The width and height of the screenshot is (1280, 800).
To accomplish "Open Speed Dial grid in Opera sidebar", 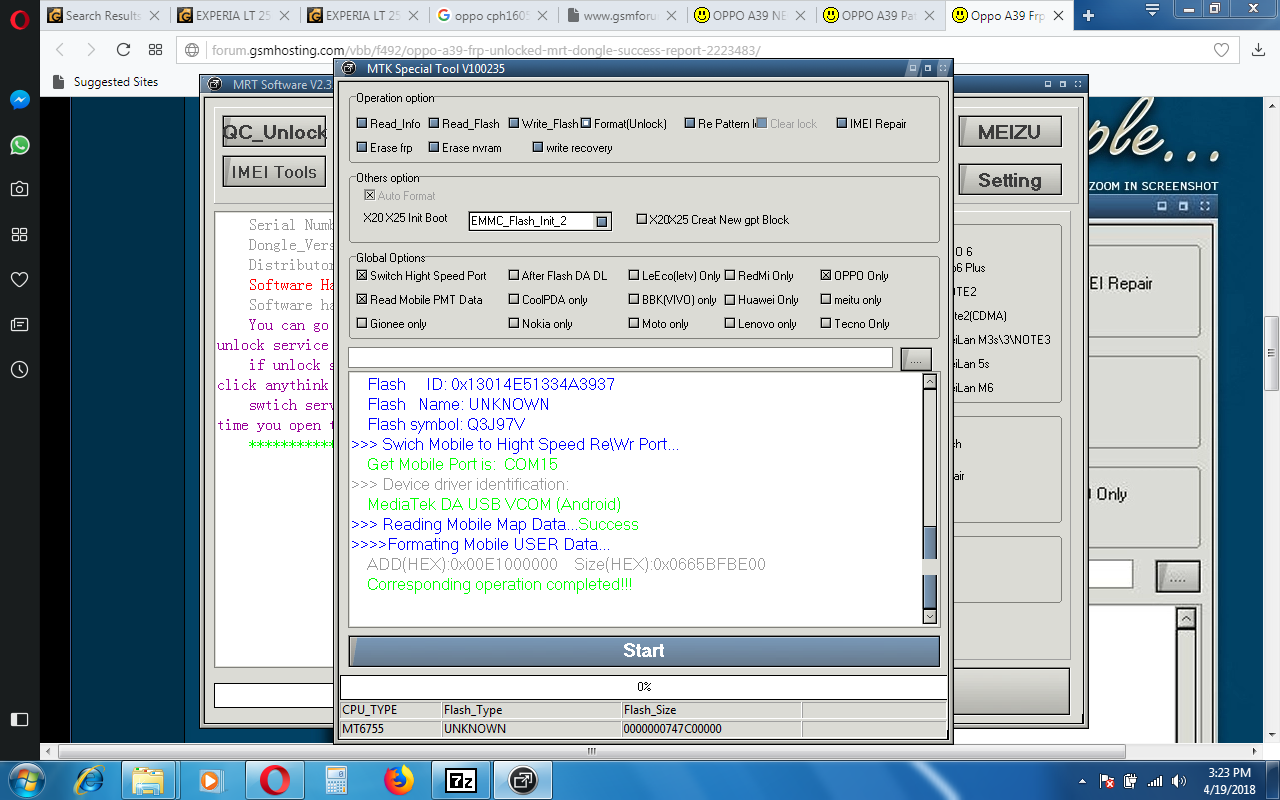I will tap(20, 234).
